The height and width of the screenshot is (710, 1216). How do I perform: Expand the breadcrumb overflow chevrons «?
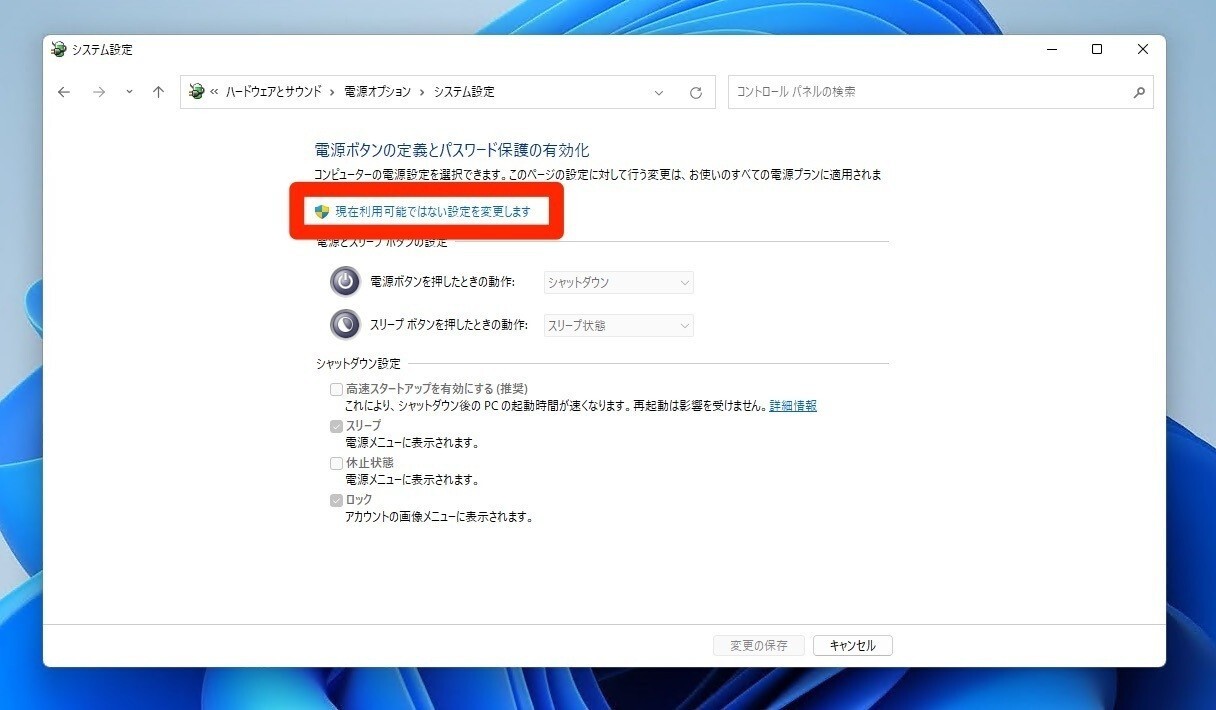point(214,91)
